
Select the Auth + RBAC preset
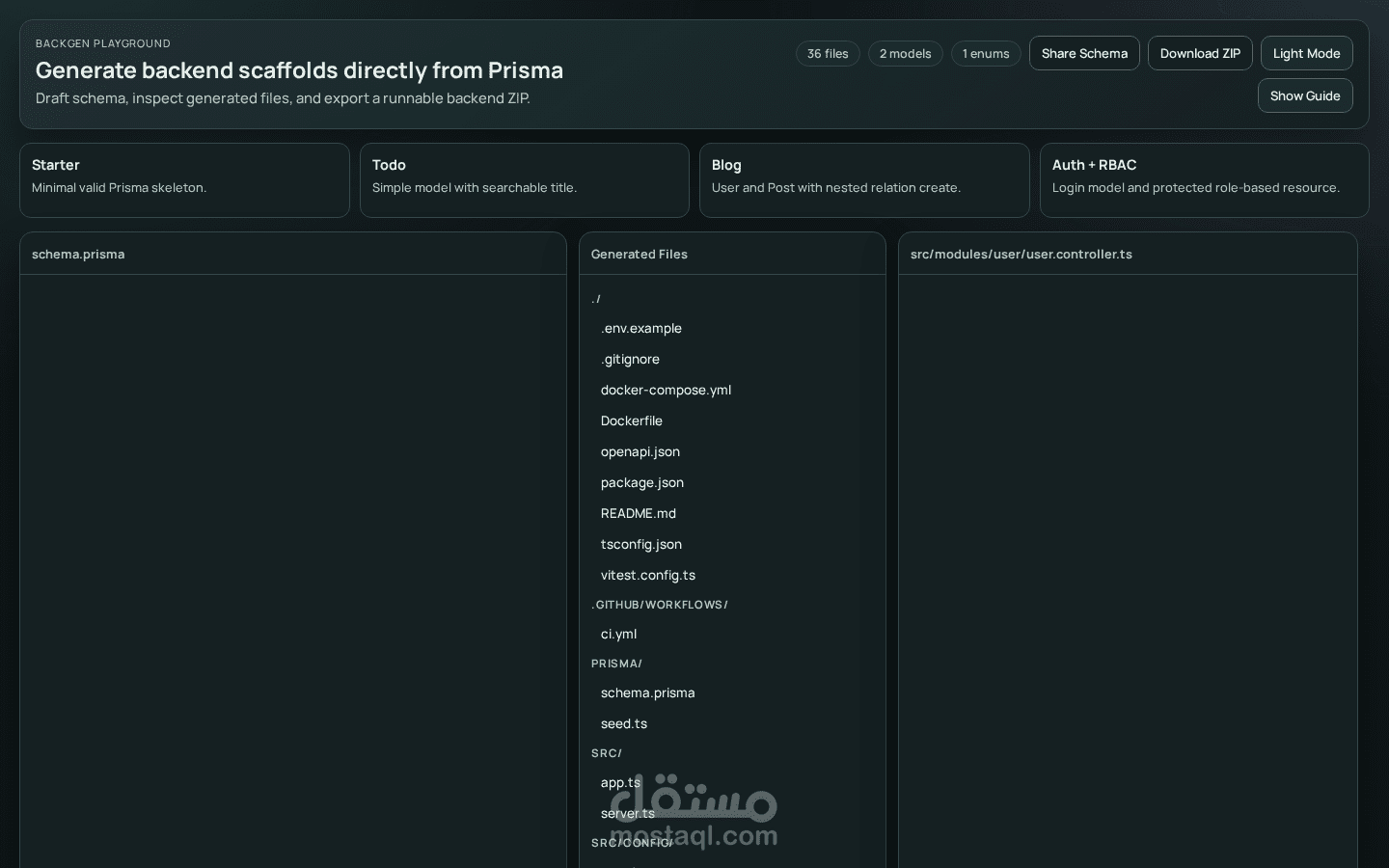pos(1204,180)
